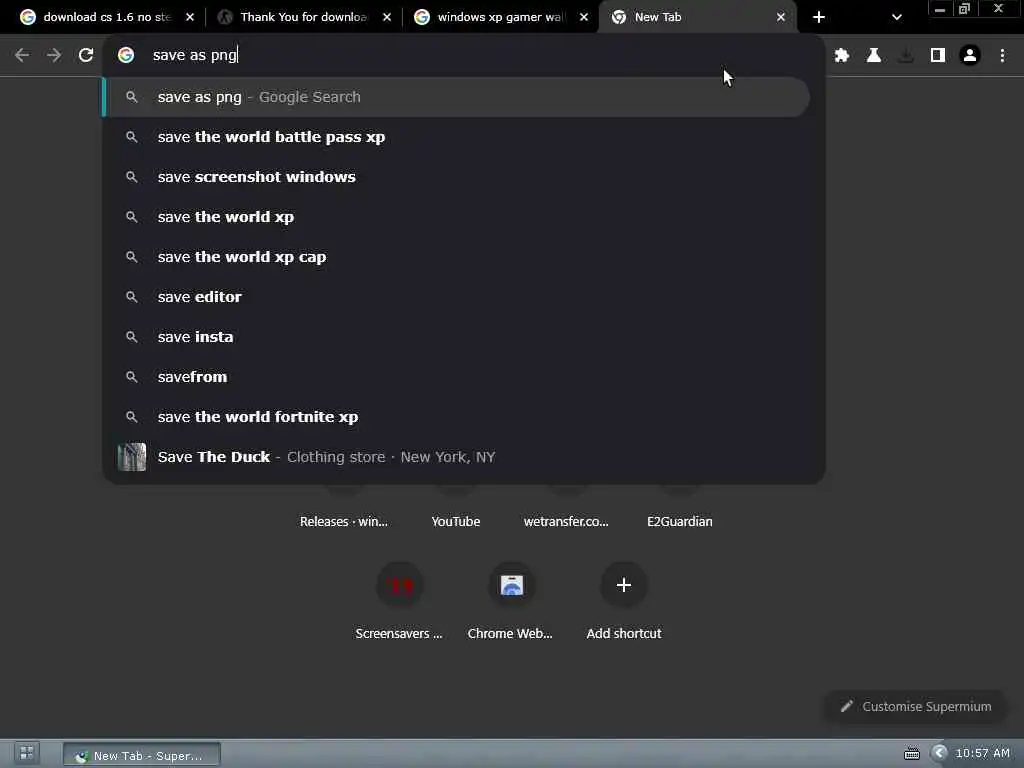Select the 'savefrom' suggestion
Image resolution: width=1024 pixels, height=768 pixels.
[456, 377]
